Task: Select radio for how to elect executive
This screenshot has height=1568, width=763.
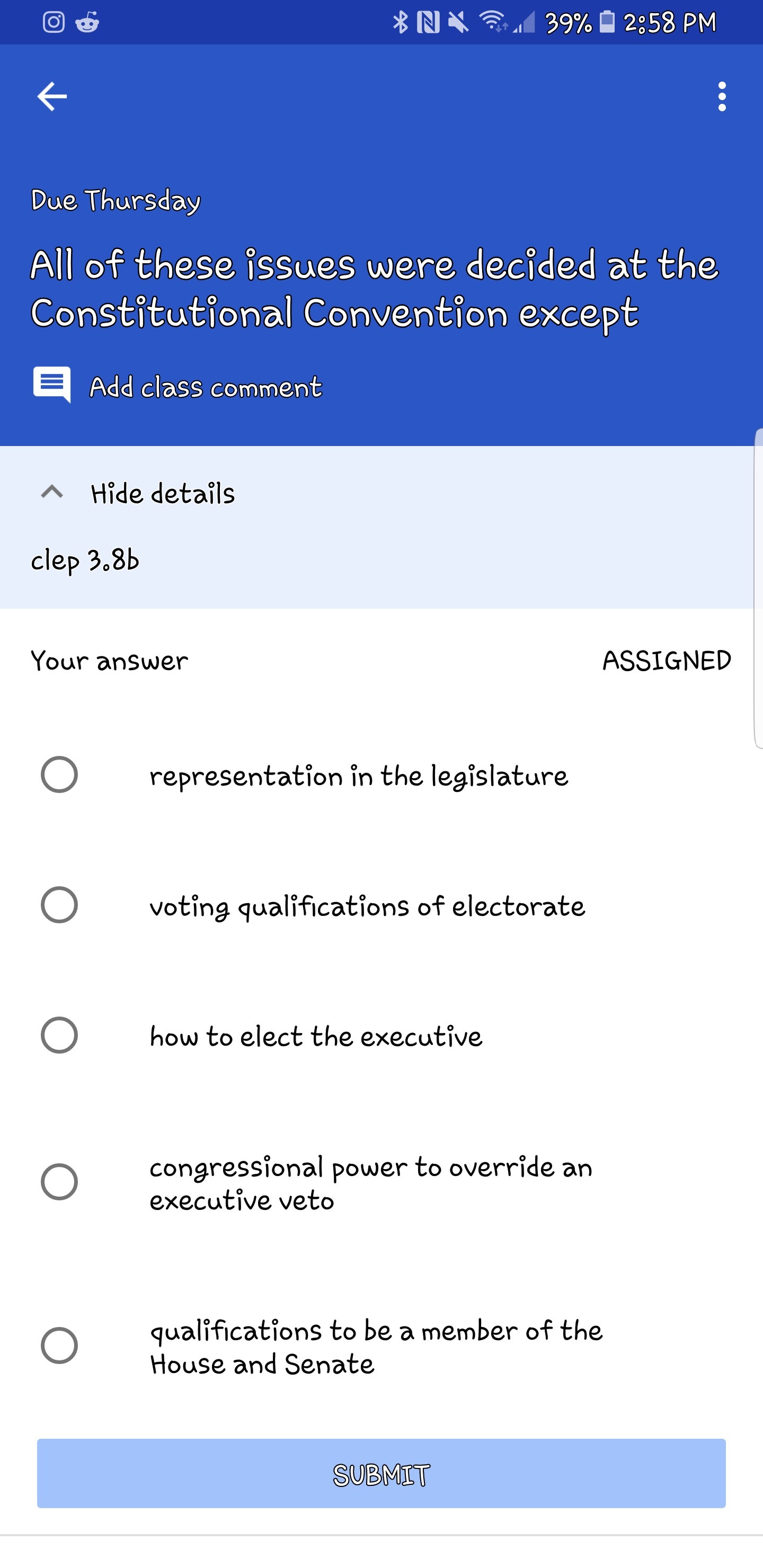Action: 59,1035
